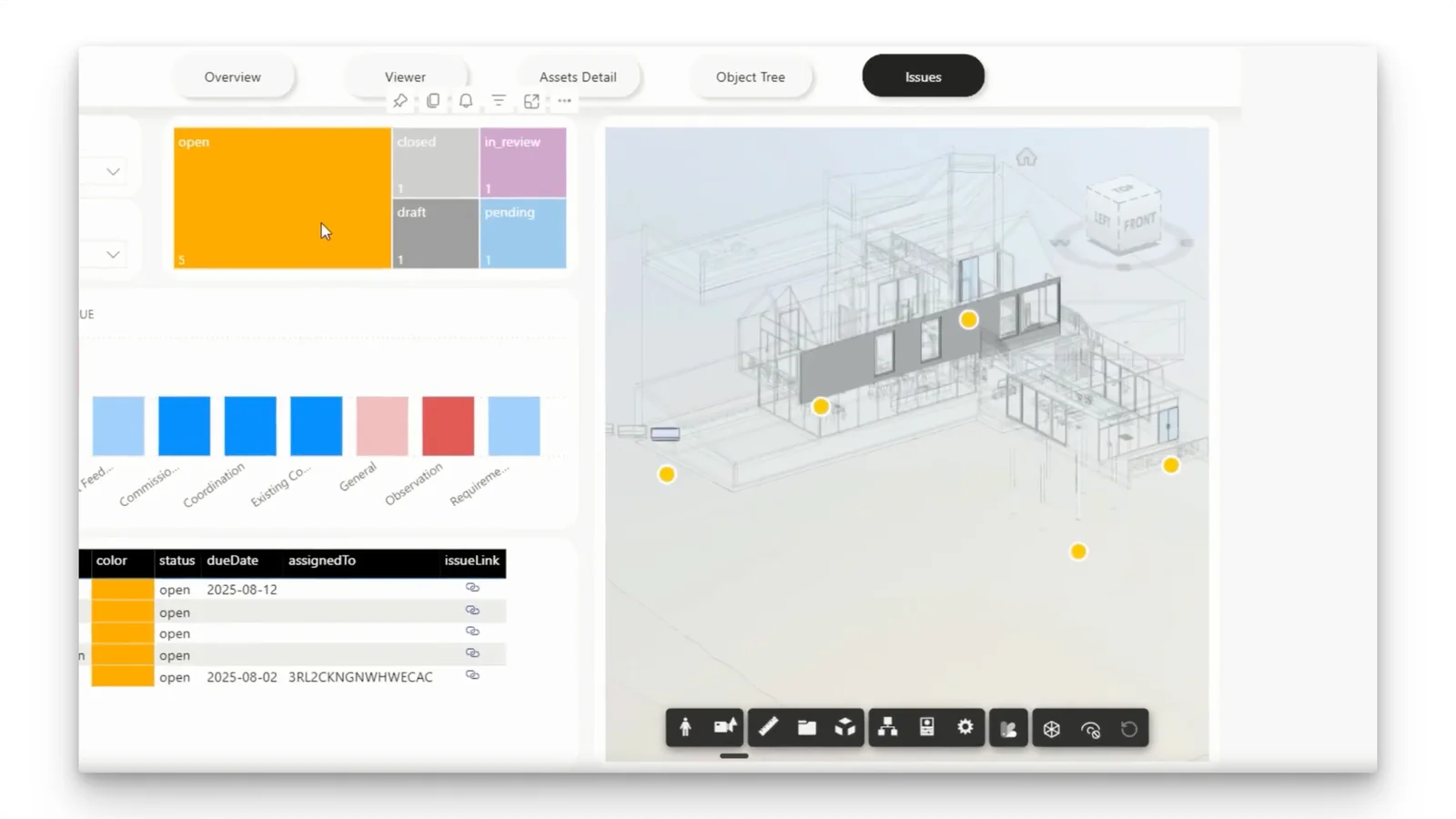Screen dimensions: 1456x819
Task: Select the in_review tile in treemap
Action: tap(523, 162)
